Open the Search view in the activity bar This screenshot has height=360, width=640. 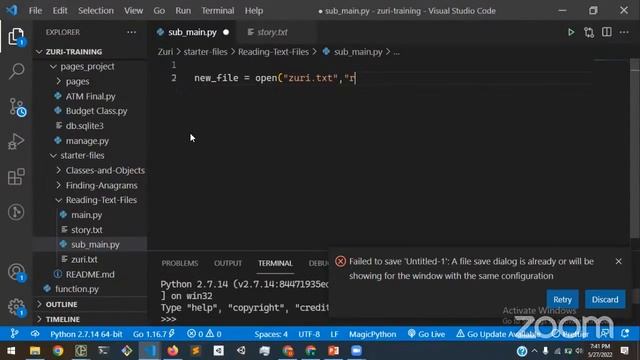point(16,71)
